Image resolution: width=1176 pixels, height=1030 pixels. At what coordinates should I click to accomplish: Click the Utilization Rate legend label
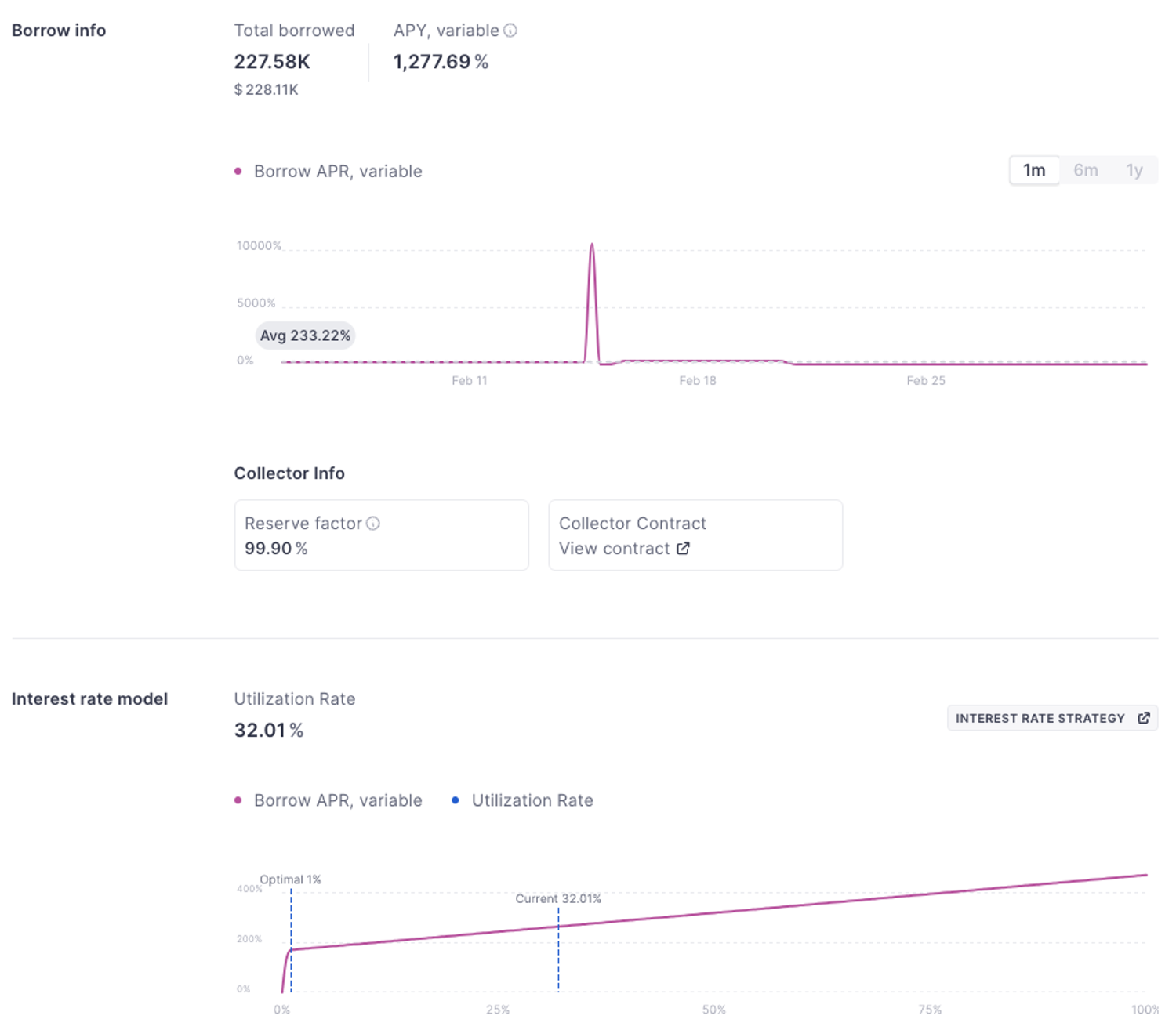532,800
